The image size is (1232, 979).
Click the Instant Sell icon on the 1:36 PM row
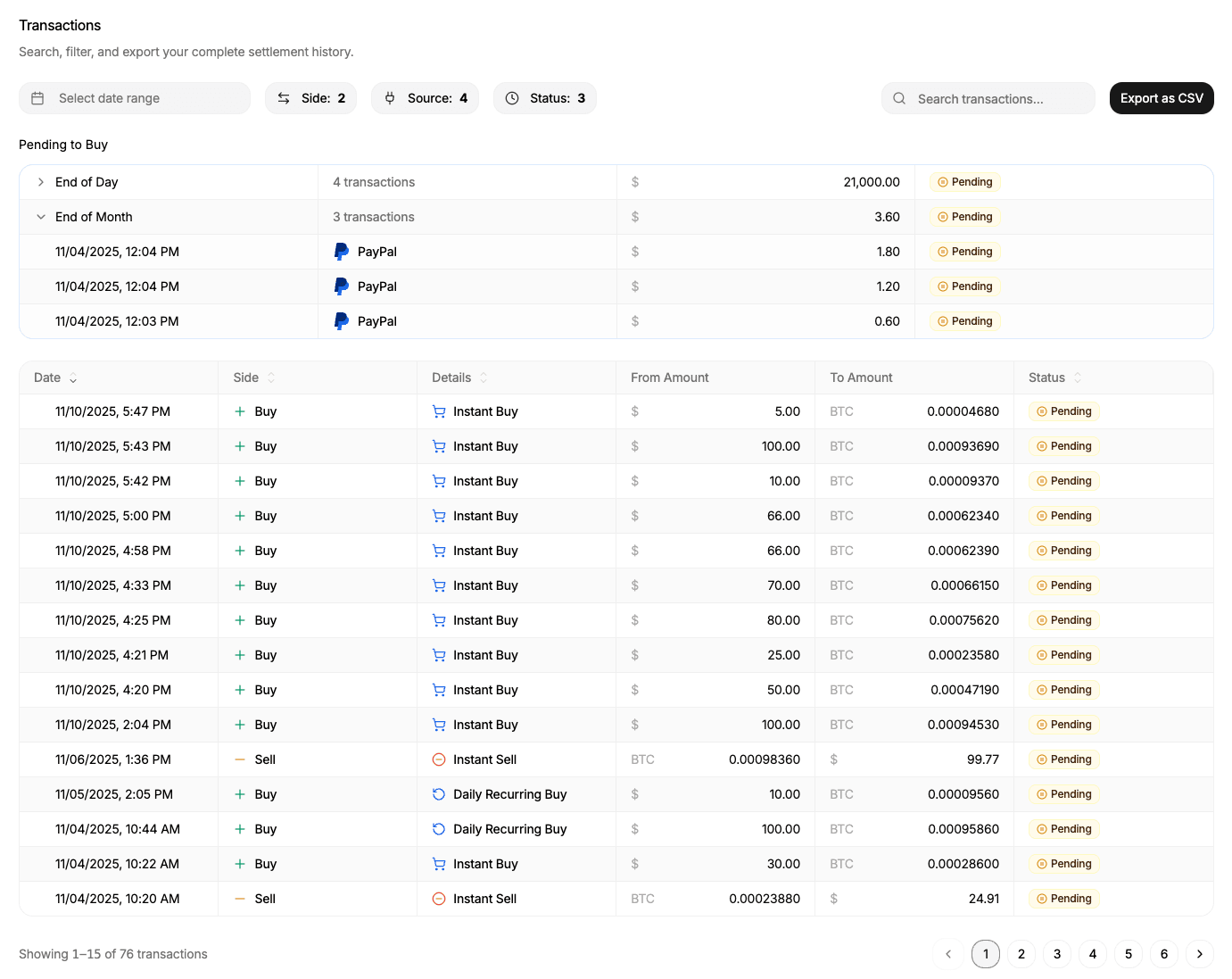pos(439,759)
